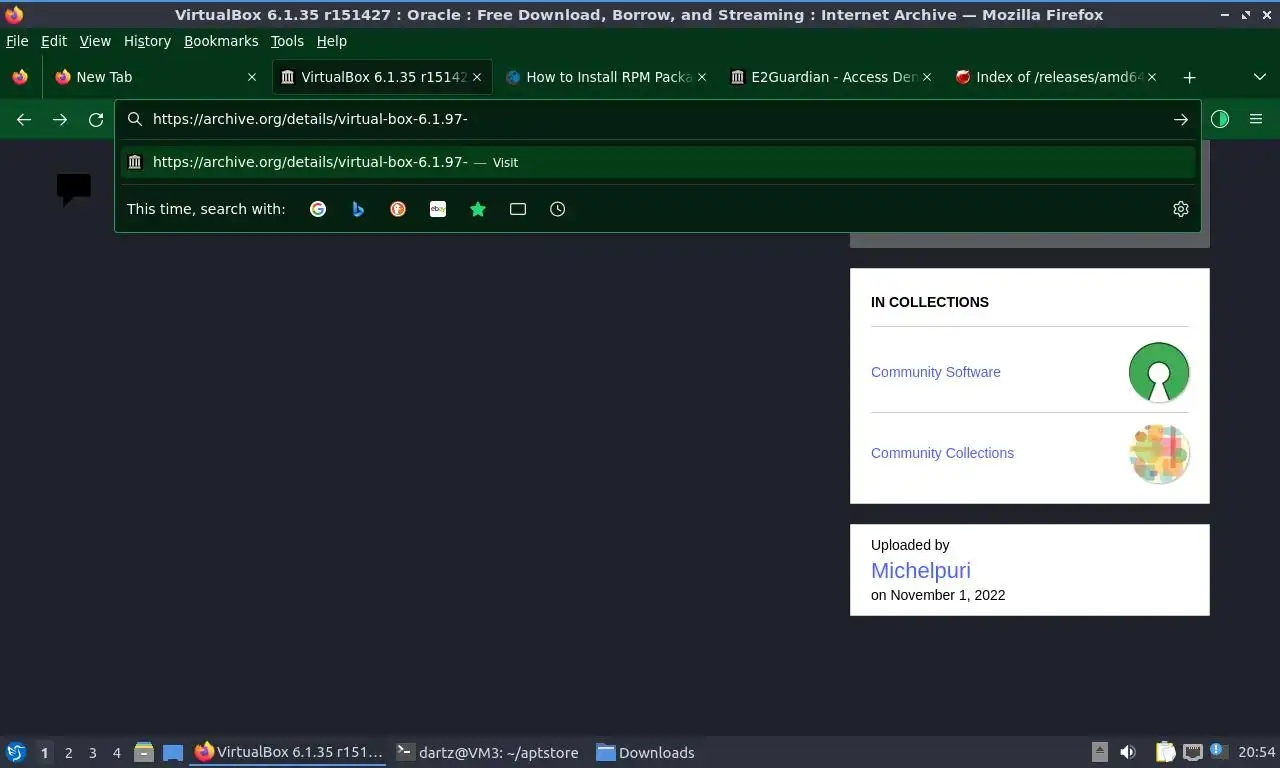Open the Tools menu
The image size is (1280, 768).
pos(287,41)
